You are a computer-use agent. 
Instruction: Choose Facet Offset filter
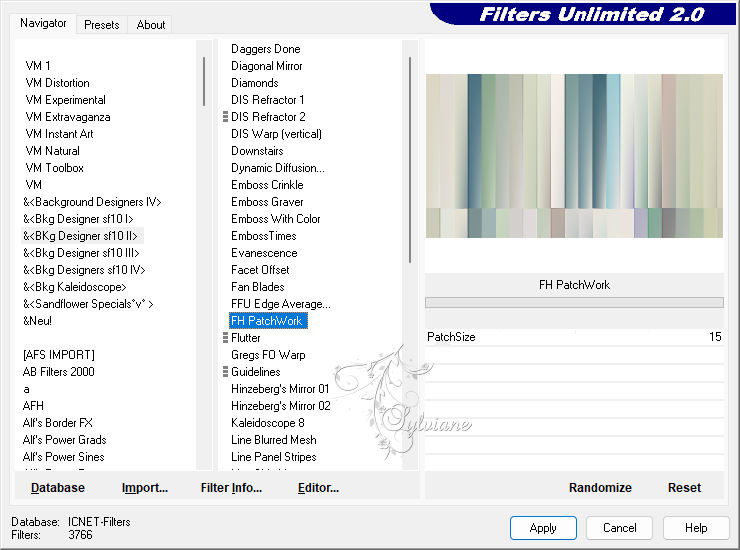260,270
